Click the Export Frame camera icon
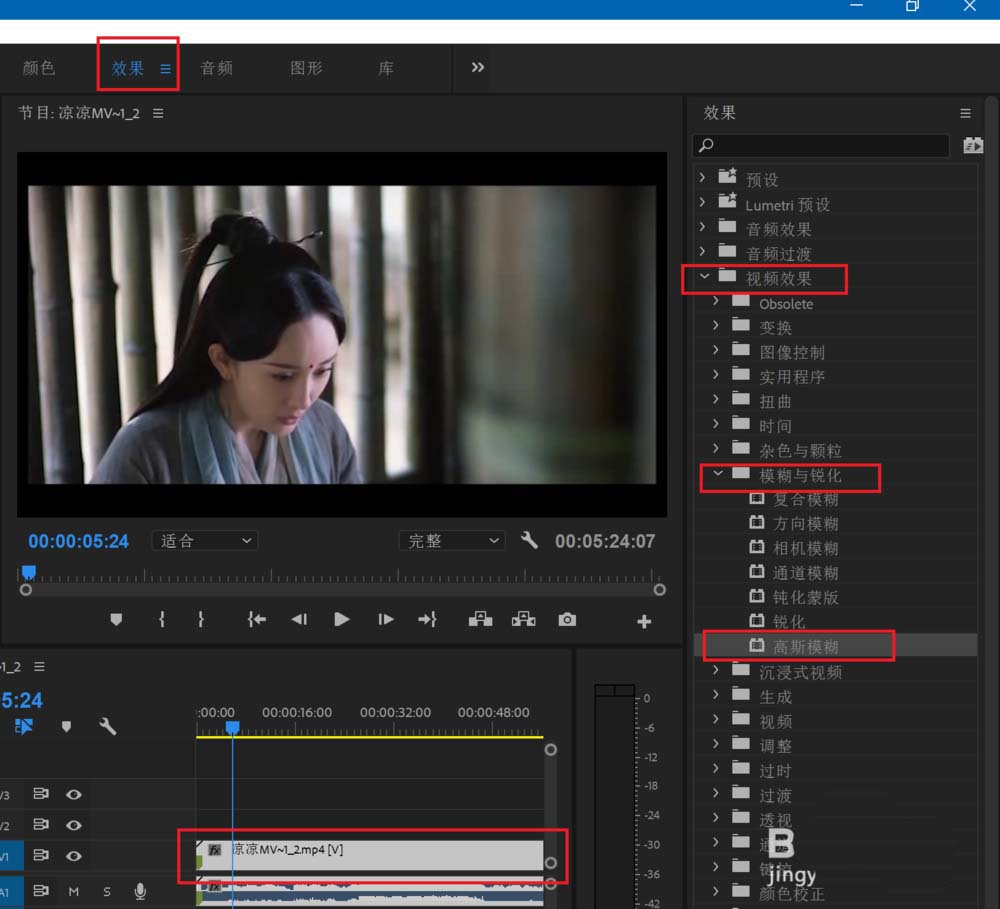Image resolution: width=1000 pixels, height=909 pixels. tap(567, 619)
